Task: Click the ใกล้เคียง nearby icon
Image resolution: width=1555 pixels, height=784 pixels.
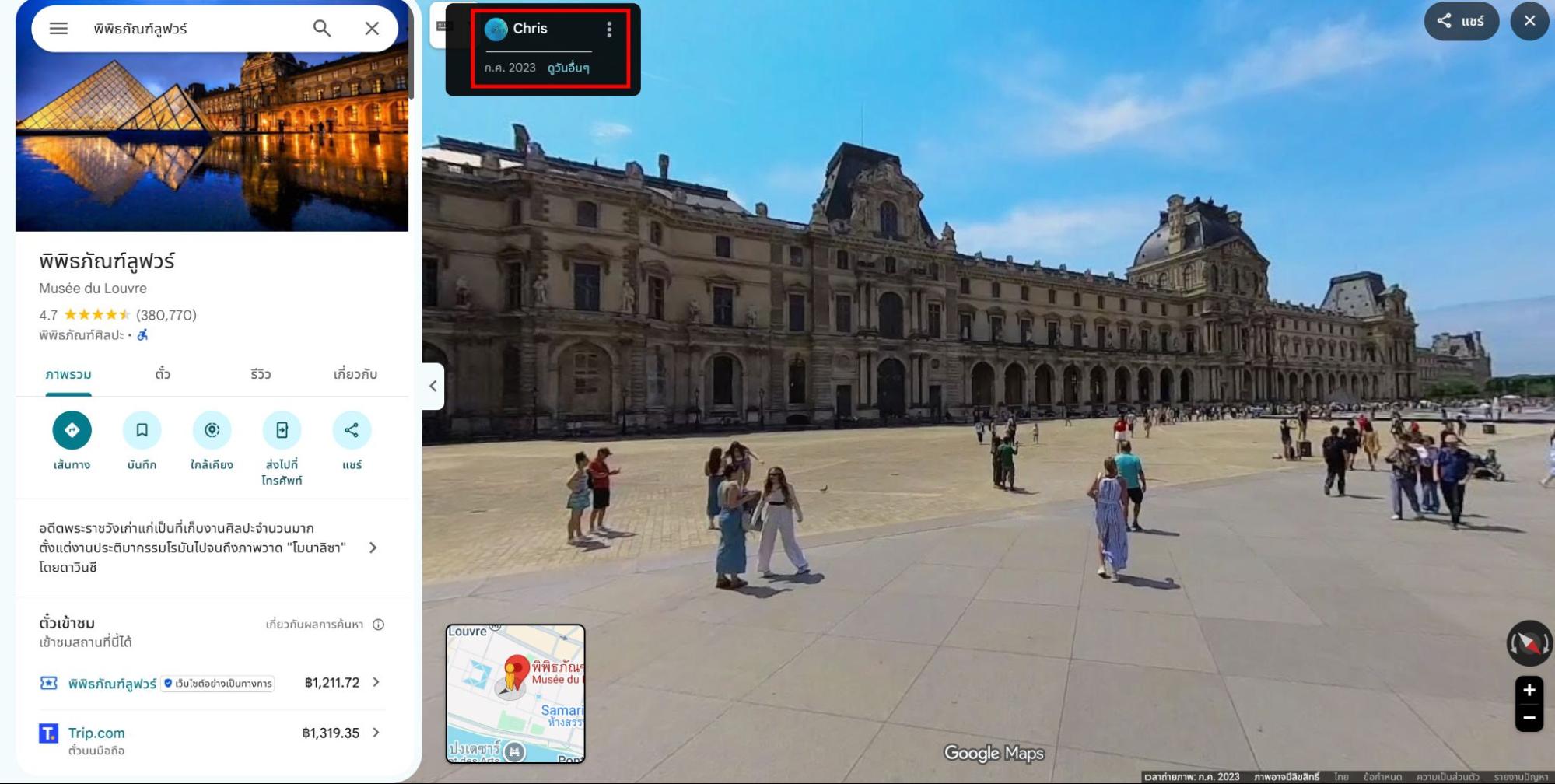Action: (x=212, y=430)
